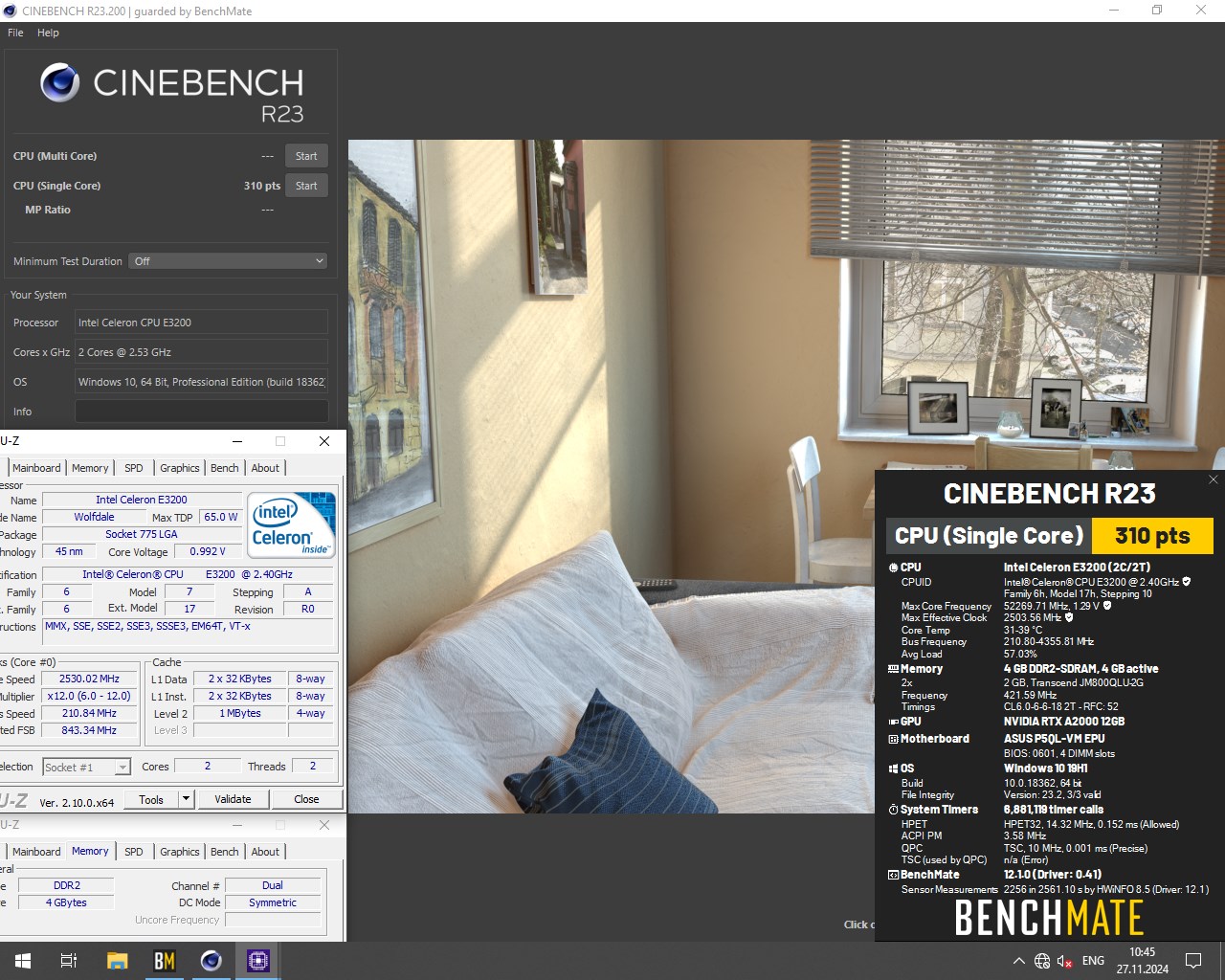Switch to Bench tab in lower CPU-Z
Screen dimensions: 1225x980
point(225,852)
